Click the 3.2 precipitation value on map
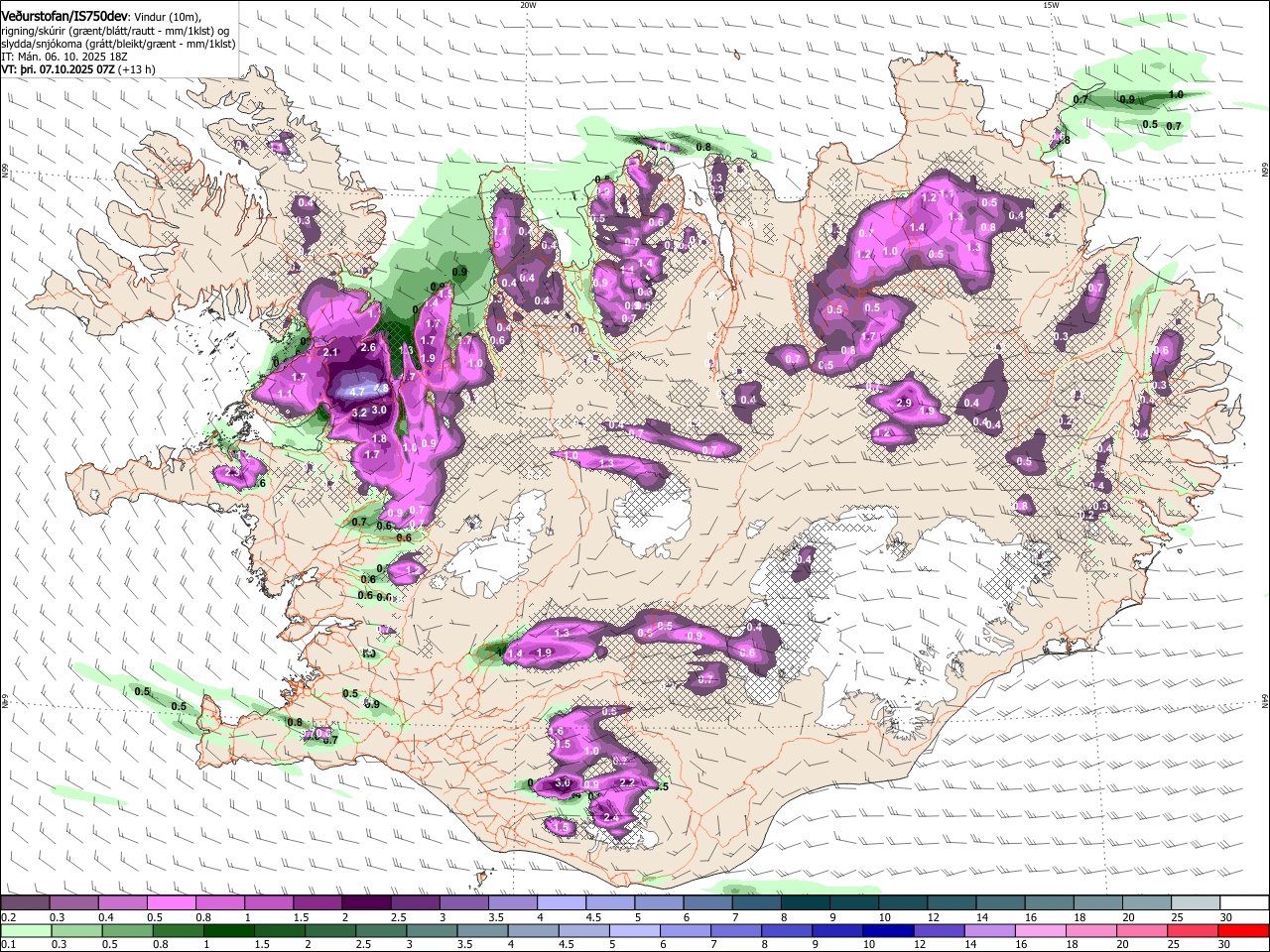This screenshot has height=952, width=1270. pos(360,412)
